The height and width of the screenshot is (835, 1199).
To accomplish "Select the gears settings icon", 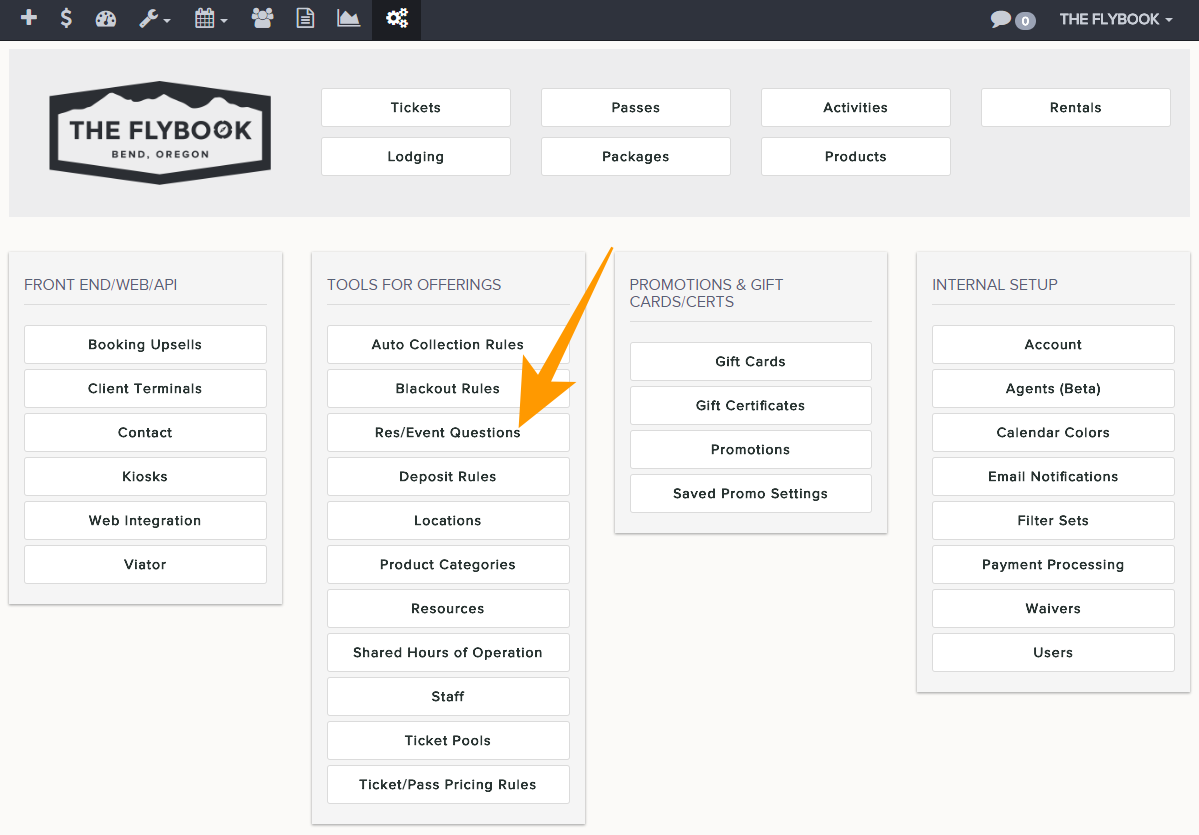I will click(396, 19).
